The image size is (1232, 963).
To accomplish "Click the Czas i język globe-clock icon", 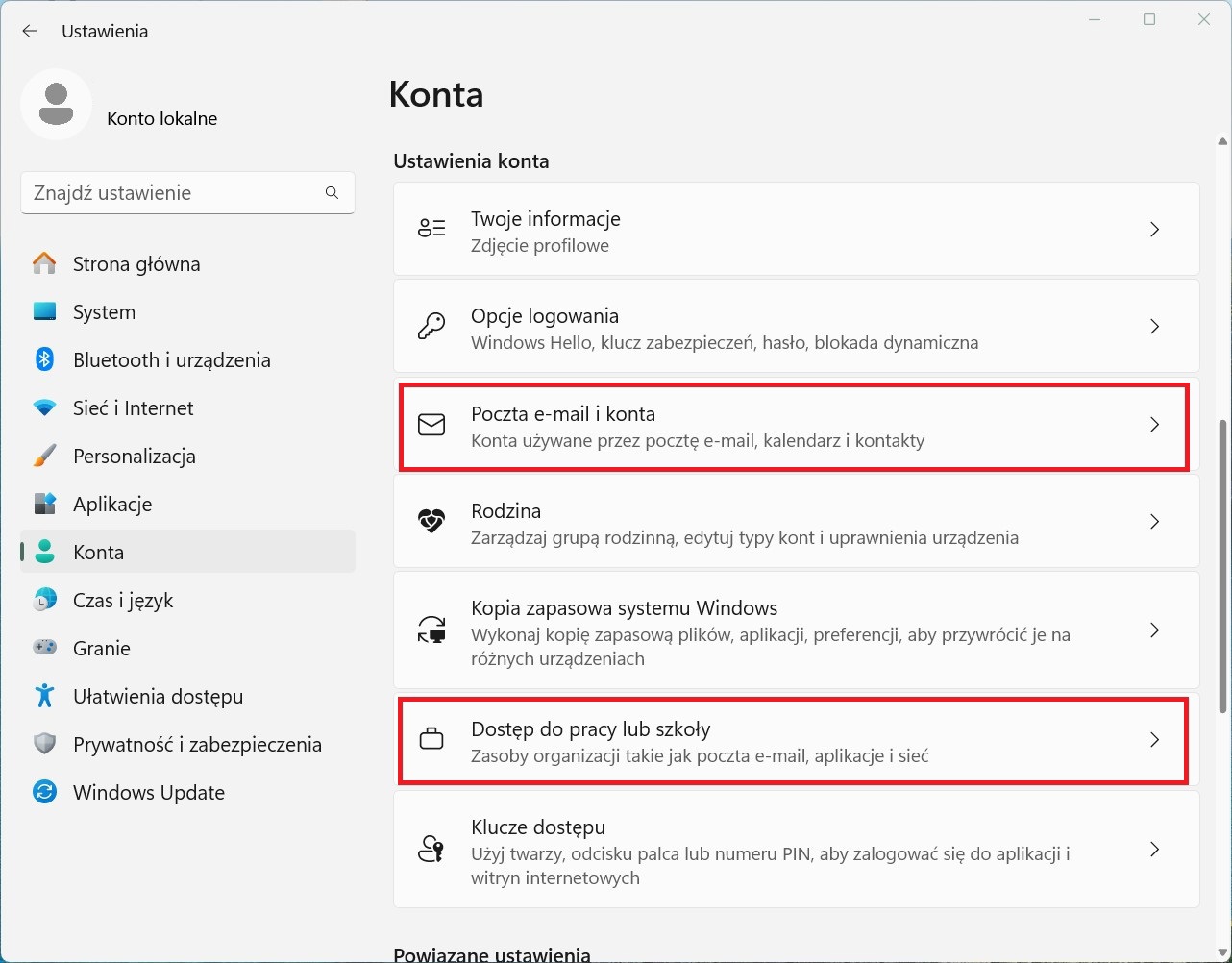I will [x=44, y=600].
